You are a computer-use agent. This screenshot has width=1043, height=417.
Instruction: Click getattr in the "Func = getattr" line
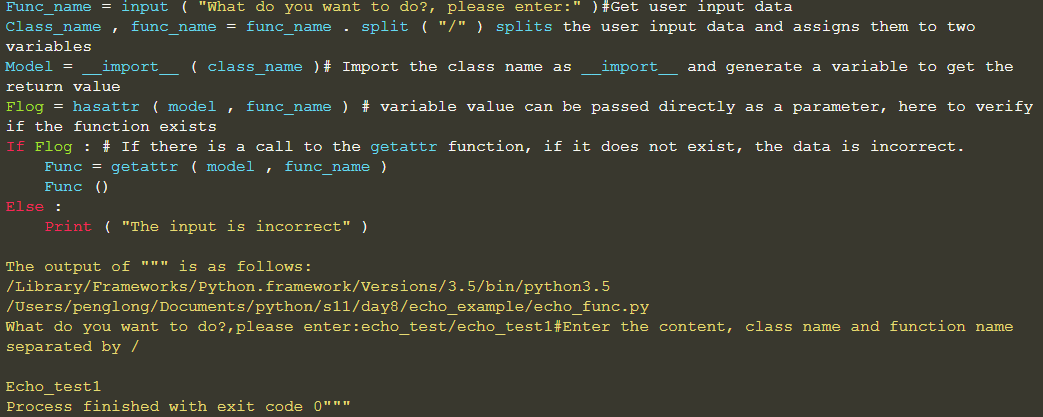[x=144, y=167]
